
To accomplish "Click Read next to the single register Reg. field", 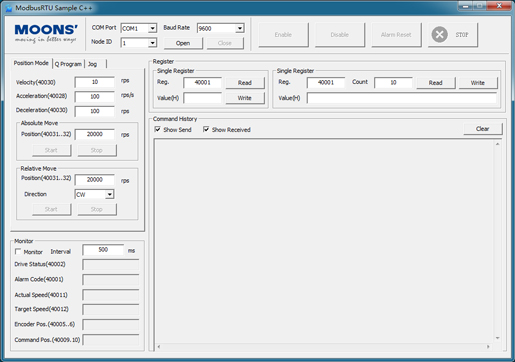I will pyautogui.click(x=245, y=83).
